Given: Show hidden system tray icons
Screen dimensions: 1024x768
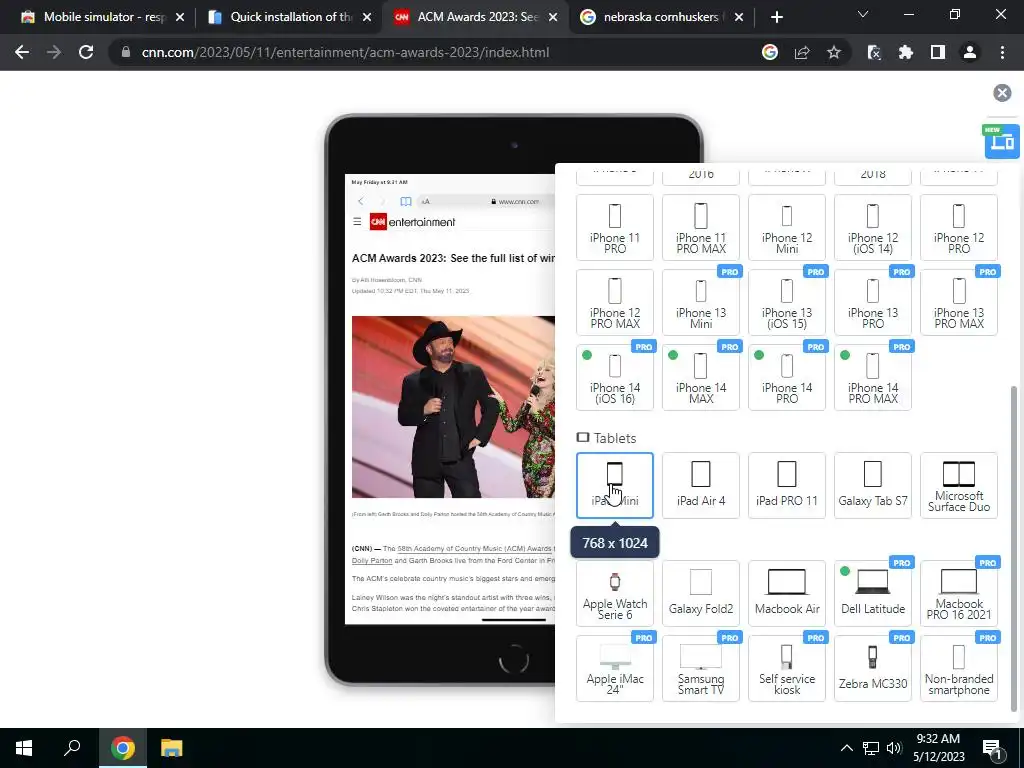Looking at the screenshot, I should (846, 748).
